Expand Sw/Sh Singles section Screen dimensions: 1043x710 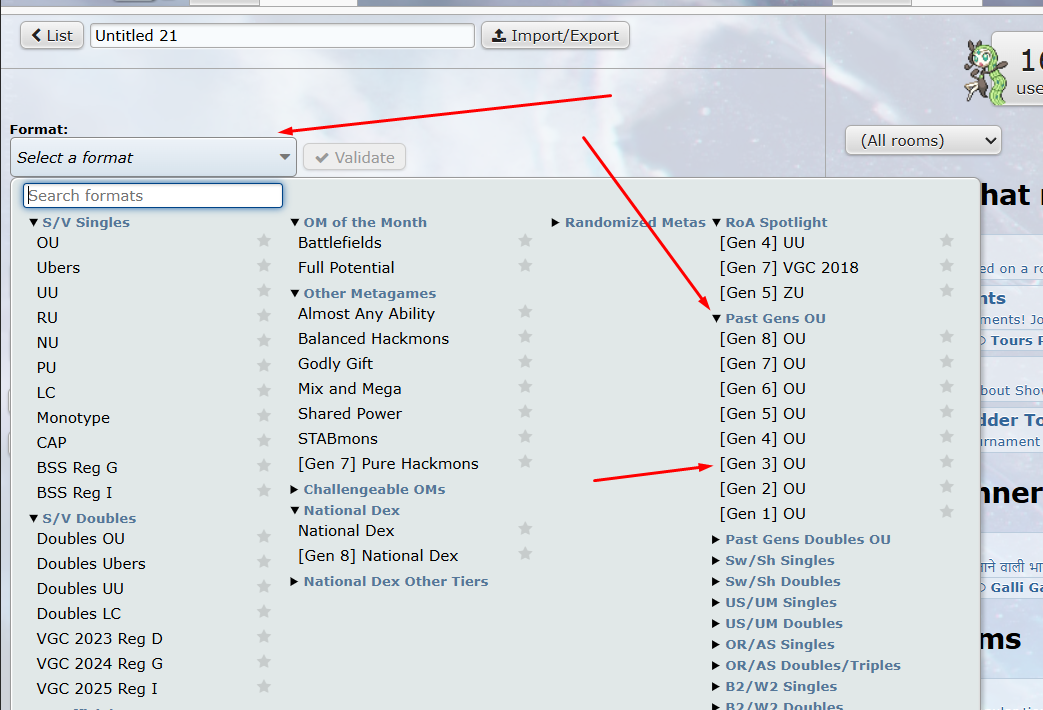[x=773, y=560]
